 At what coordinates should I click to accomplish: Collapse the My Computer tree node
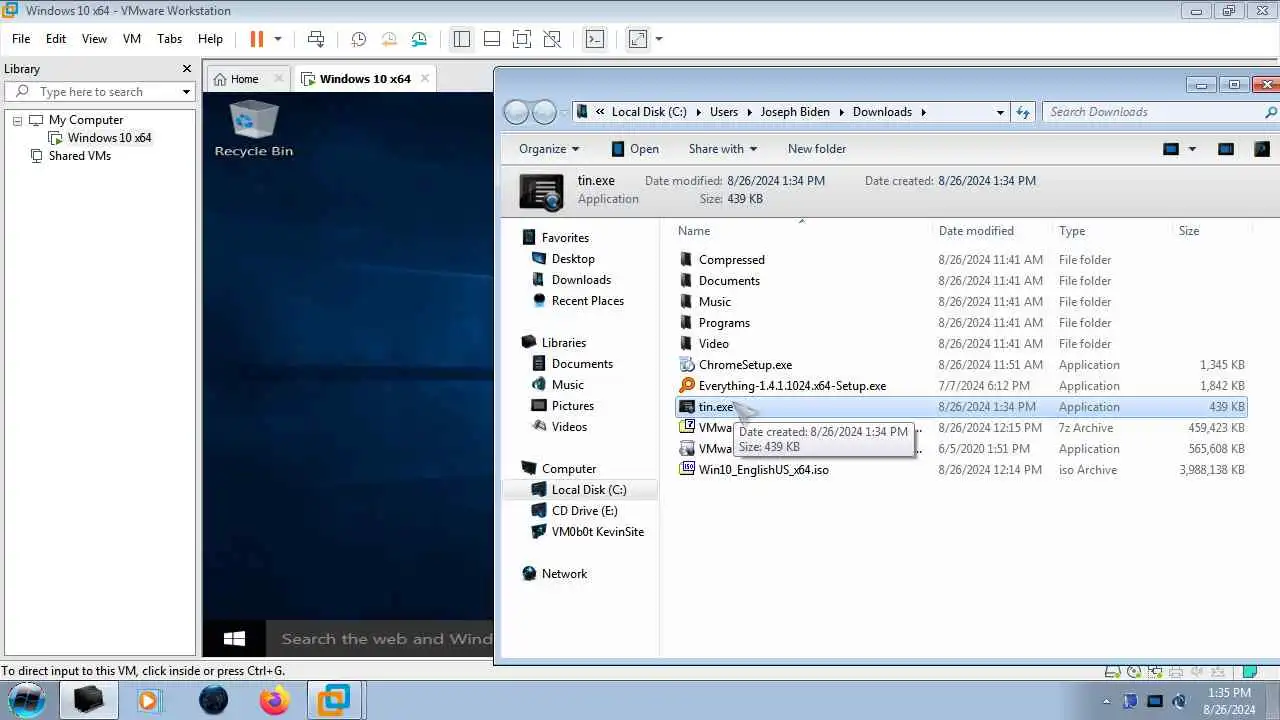[x=17, y=120]
